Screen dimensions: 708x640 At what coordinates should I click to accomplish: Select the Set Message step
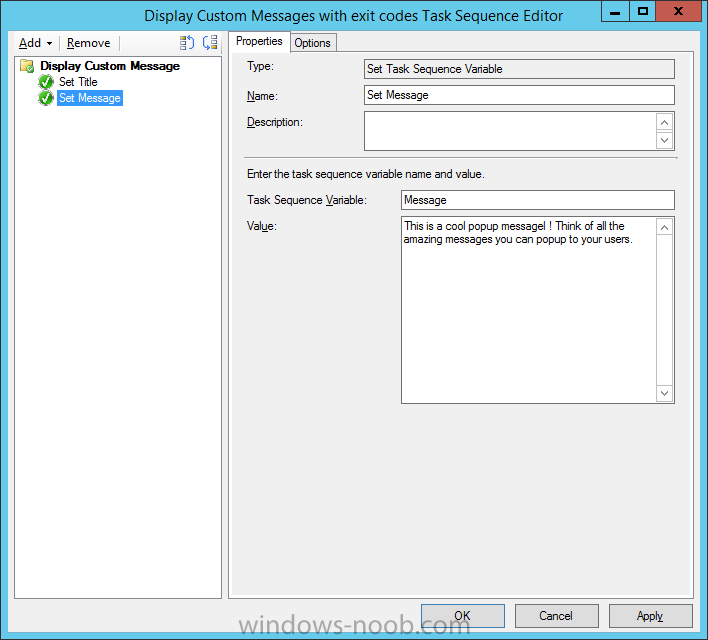pos(90,98)
